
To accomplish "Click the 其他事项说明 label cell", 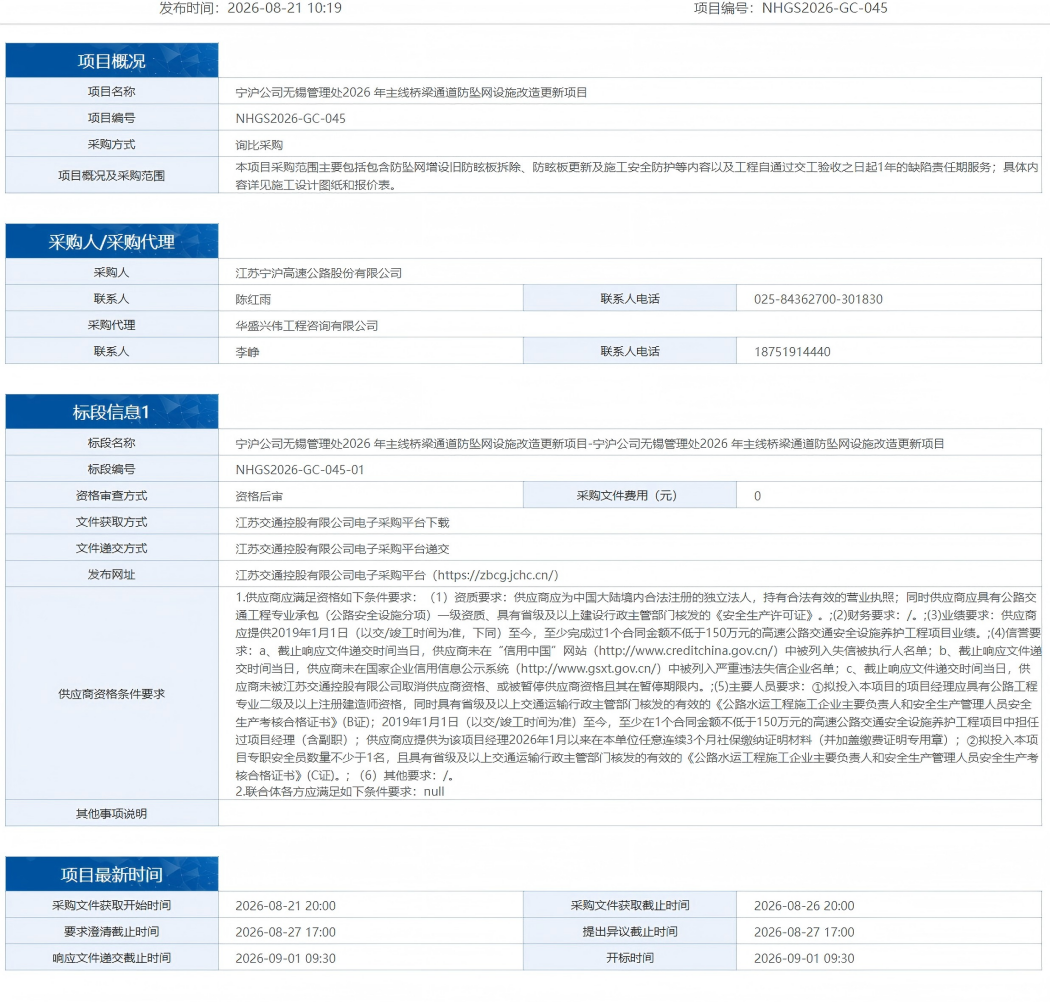I will 112,813.
